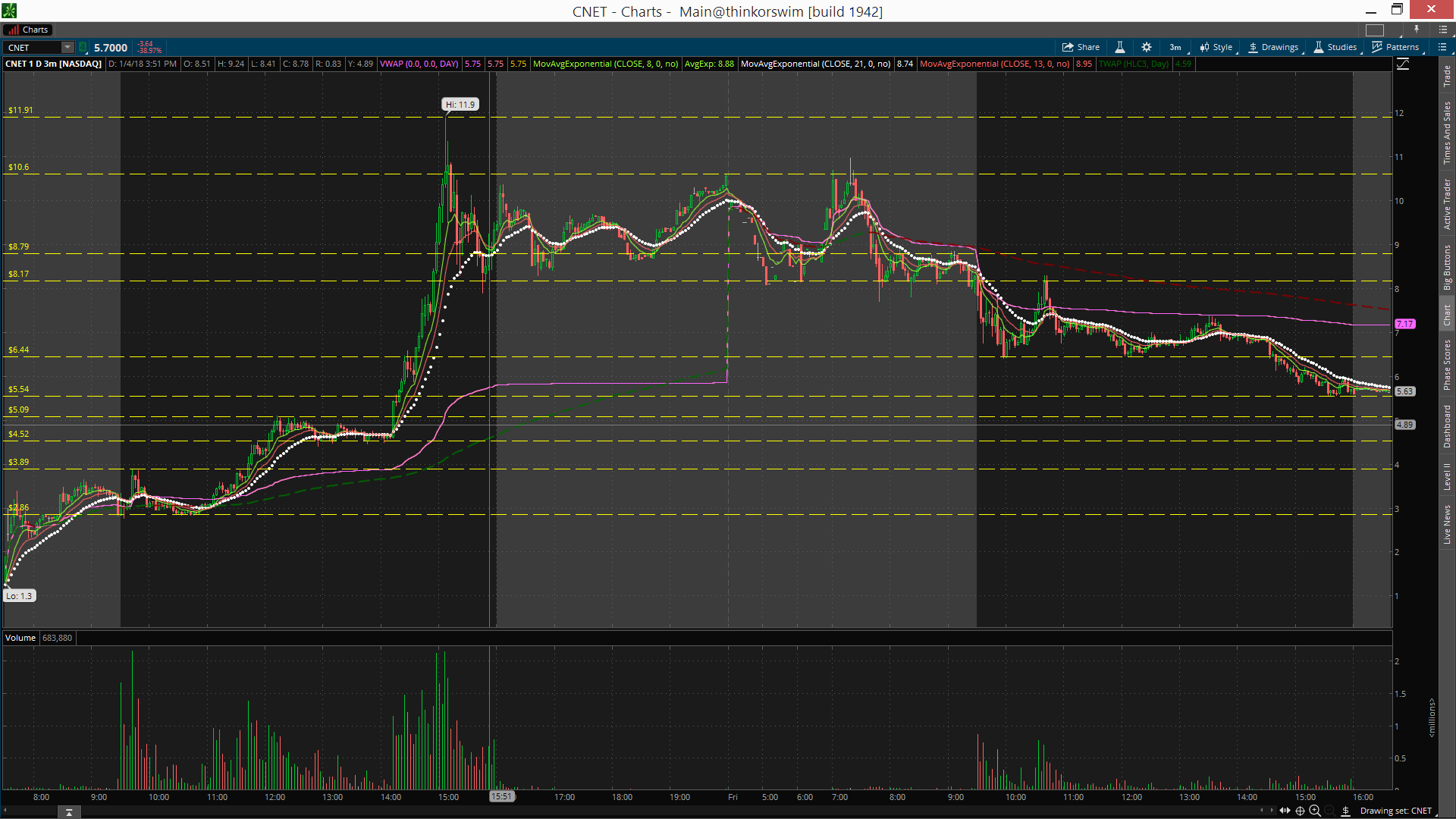Select the Charts tab
This screenshot has height=819, width=1456.
[x=27, y=30]
